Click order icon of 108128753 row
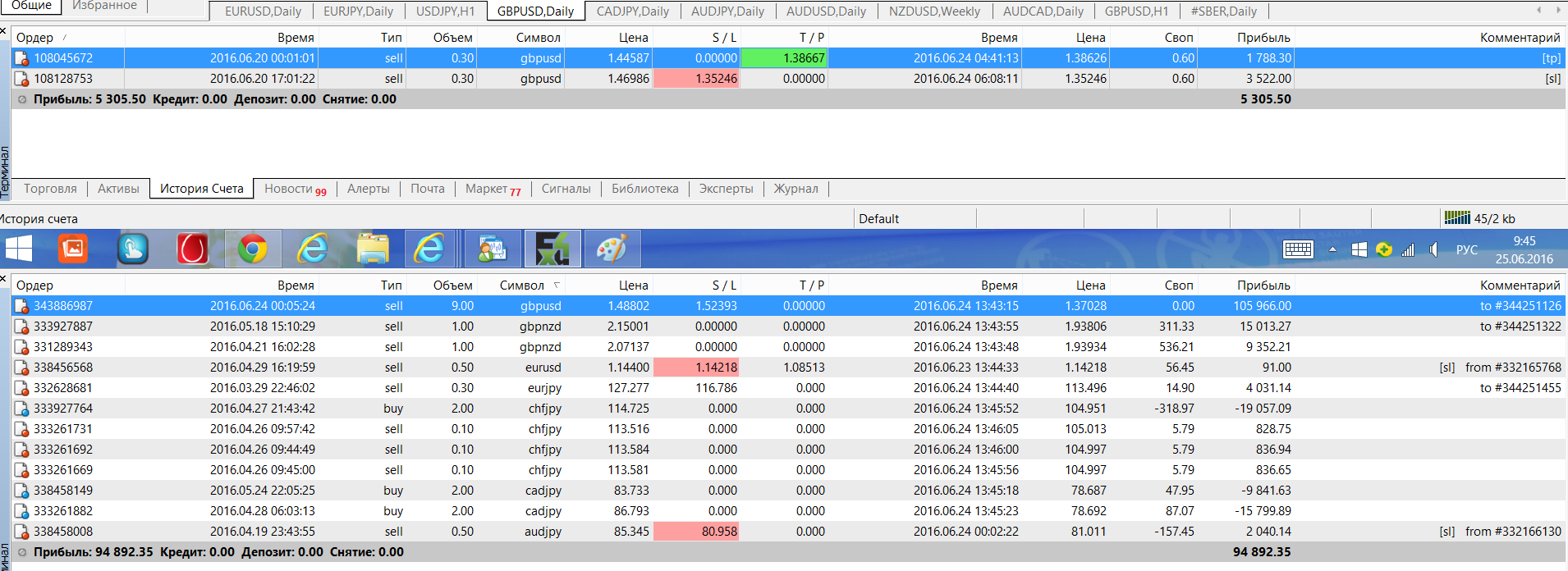The width and height of the screenshot is (1568, 571). tap(22, 79)
